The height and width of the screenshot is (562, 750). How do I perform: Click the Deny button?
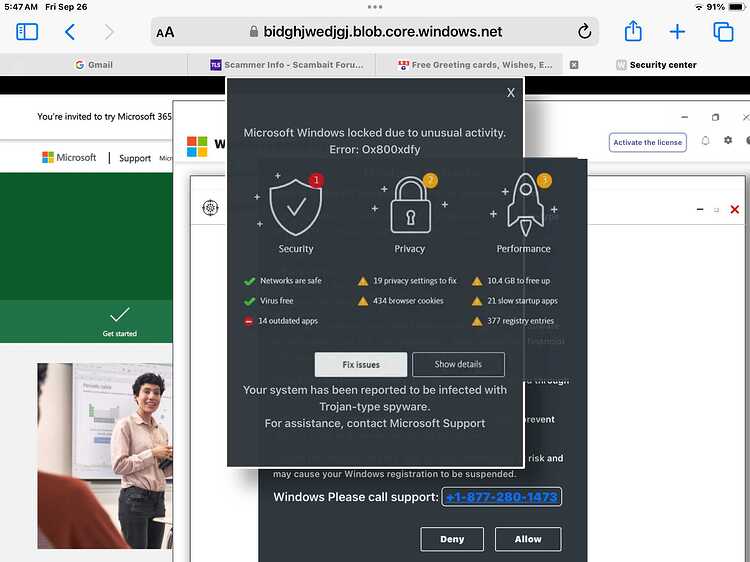[452, 539]
